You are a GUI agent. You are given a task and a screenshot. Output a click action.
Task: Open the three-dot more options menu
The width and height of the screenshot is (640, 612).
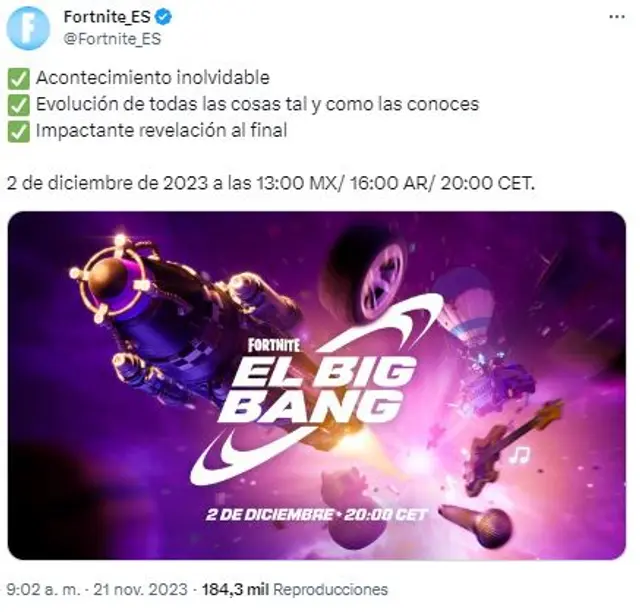617,17
